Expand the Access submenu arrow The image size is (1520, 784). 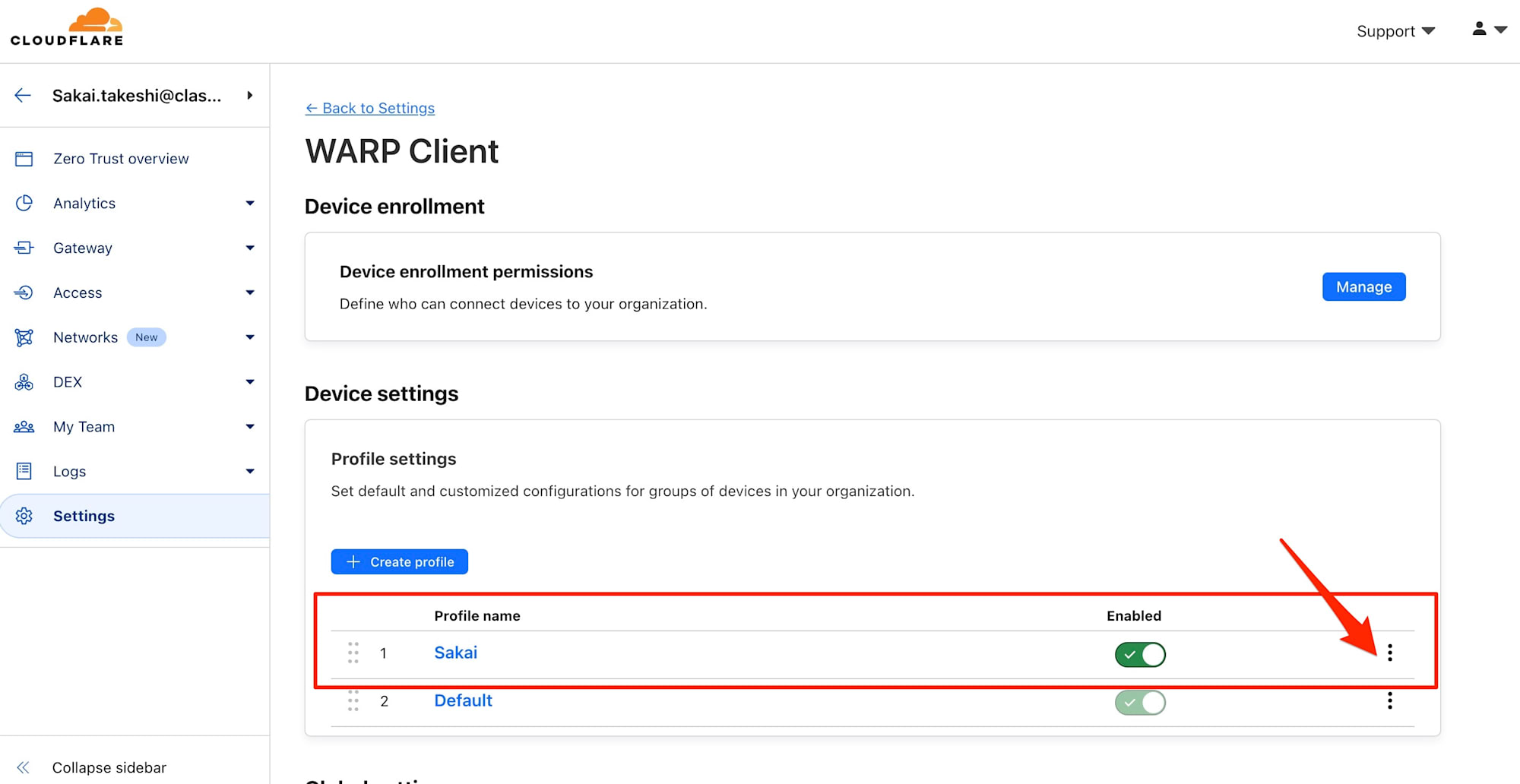(x=250, y=292)
